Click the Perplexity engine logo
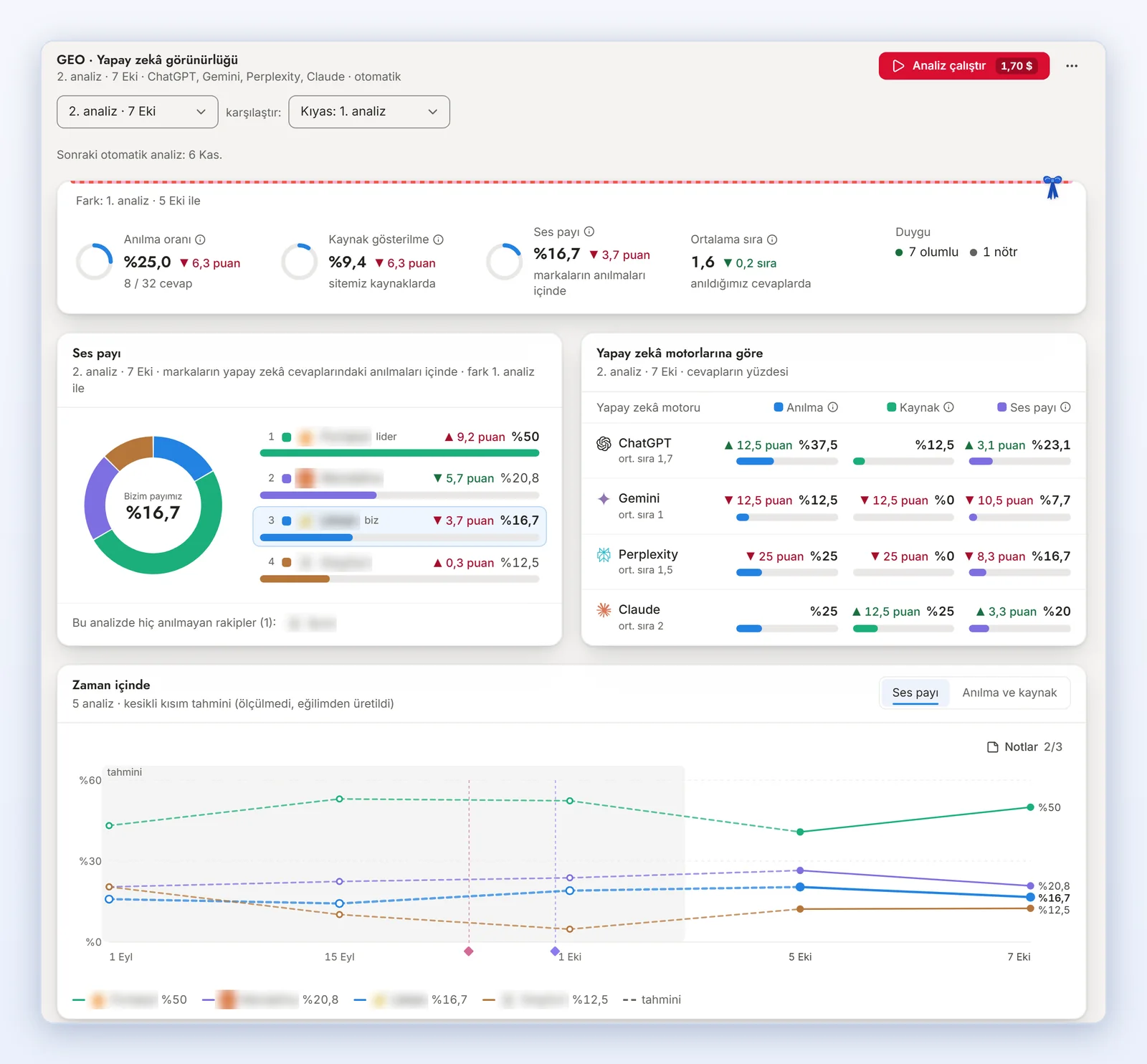 click(604, 554)
